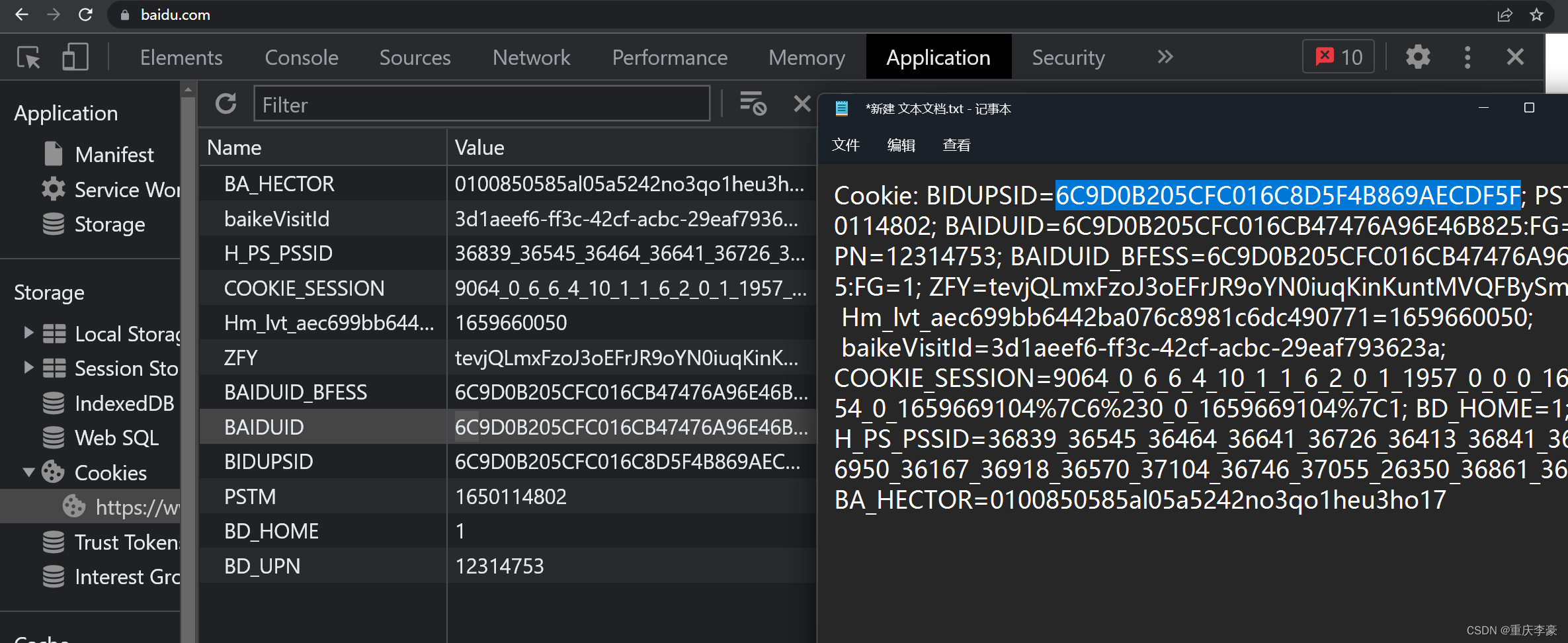Click the Notepad app icon
This screenshot has height=643, width=1568.
841,108
